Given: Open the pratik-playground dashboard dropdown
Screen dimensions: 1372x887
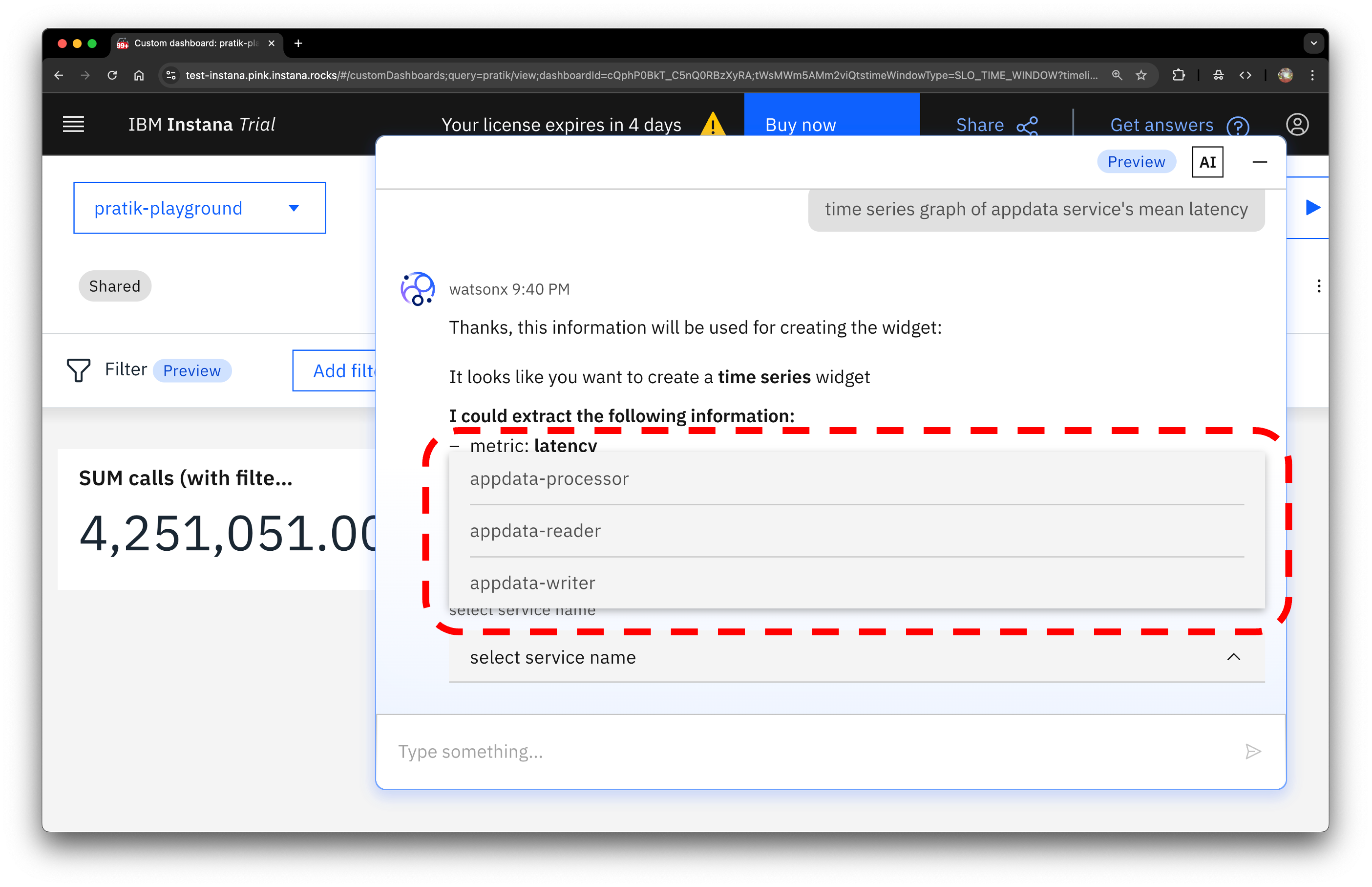Looking at the screenshot, I should coord(199,208).
